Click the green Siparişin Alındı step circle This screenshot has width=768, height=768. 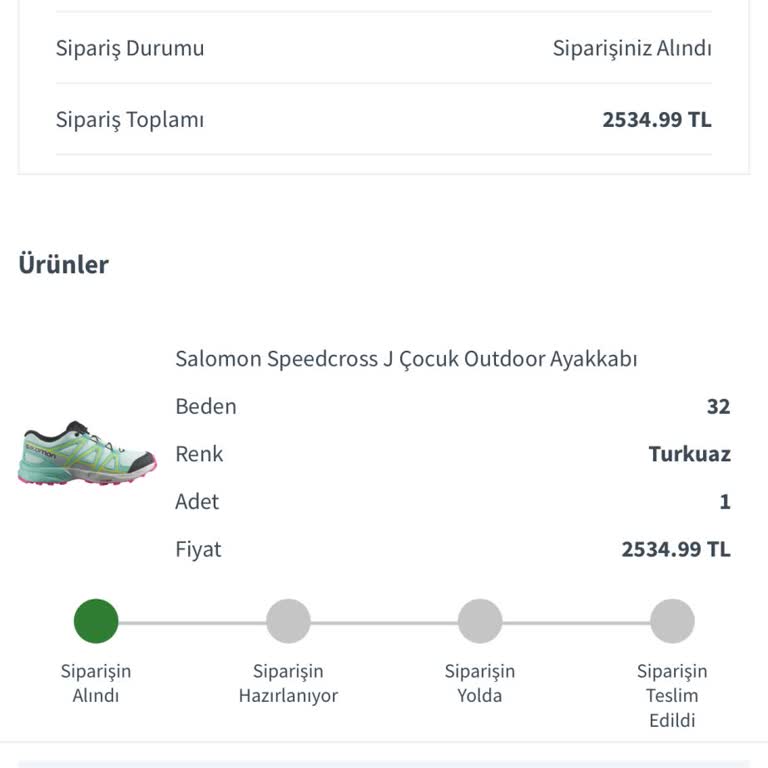click(x=96, y=621)
